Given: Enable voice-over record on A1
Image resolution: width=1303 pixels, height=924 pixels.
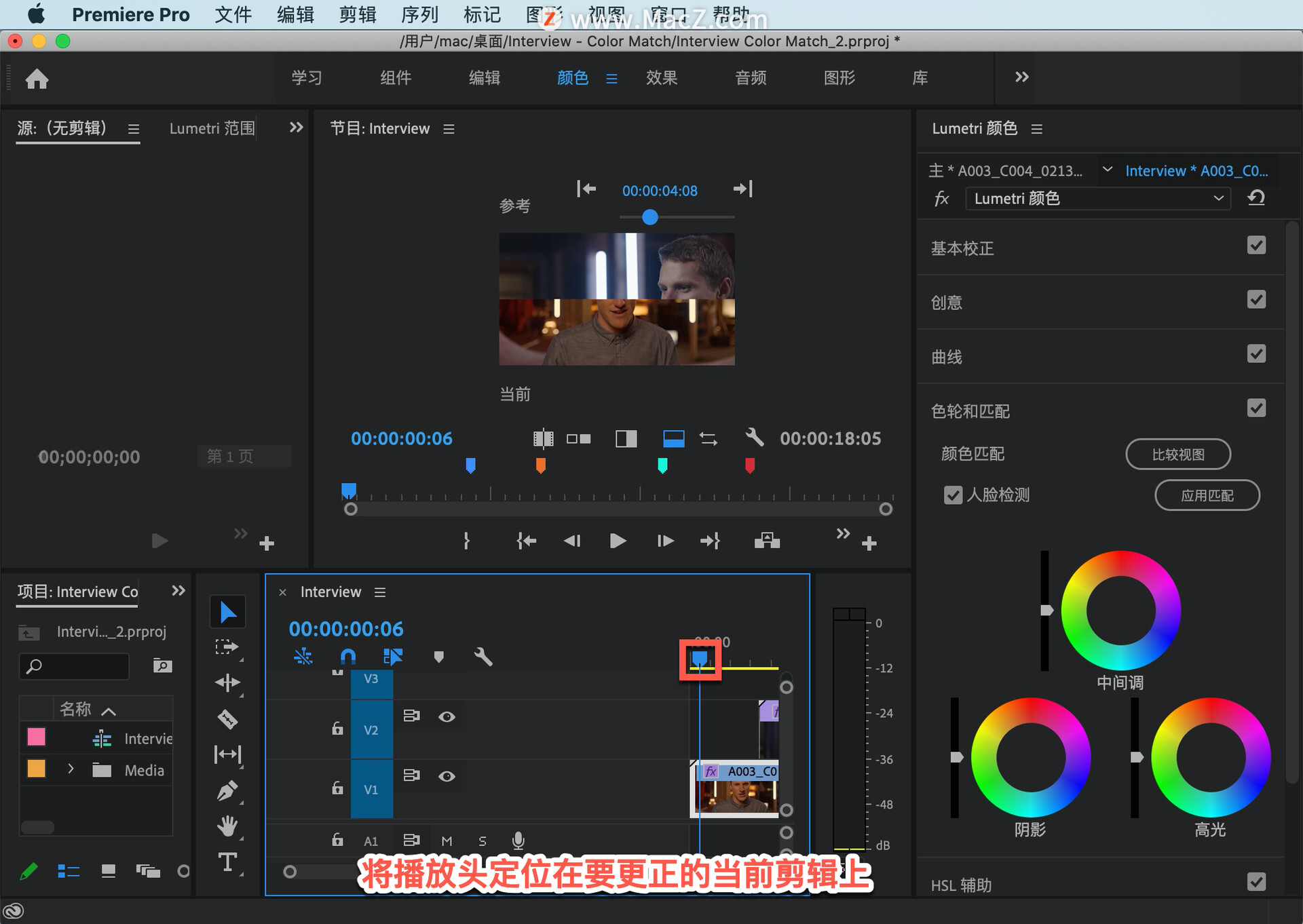Looking at the screenshot, I should click(518, 841).
